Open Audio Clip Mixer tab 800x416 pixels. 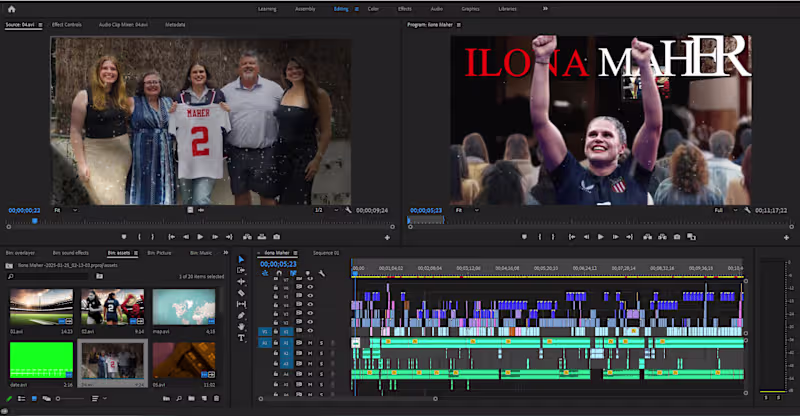coord(123,25)
